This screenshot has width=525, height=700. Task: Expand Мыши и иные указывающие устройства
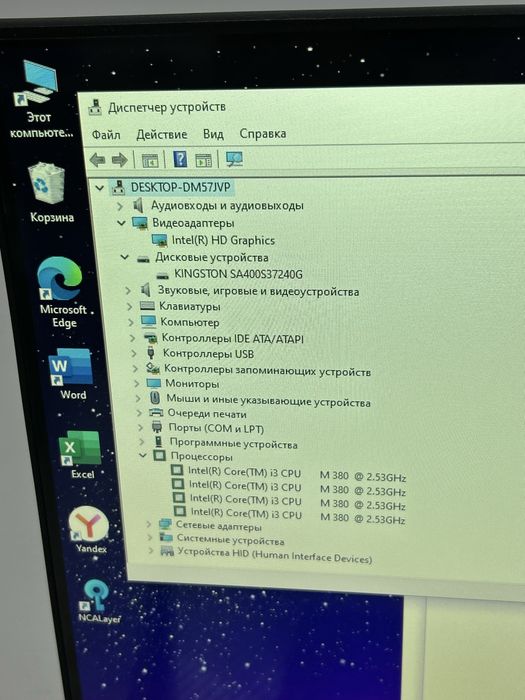[x=138, y=398]
